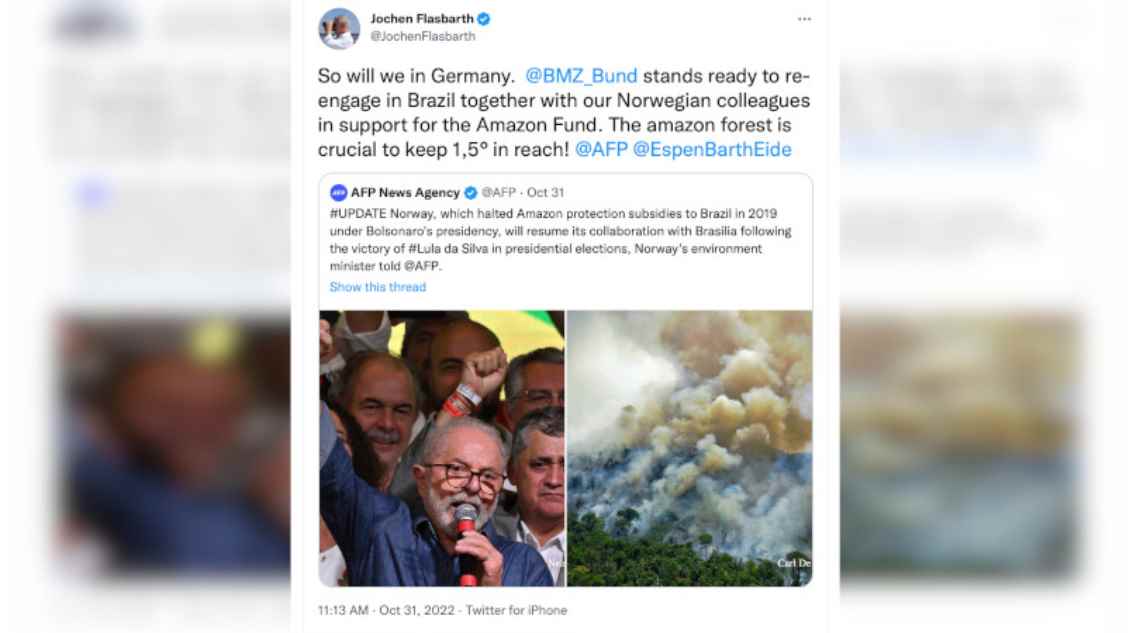Expand Show this thread

[377, 287]
